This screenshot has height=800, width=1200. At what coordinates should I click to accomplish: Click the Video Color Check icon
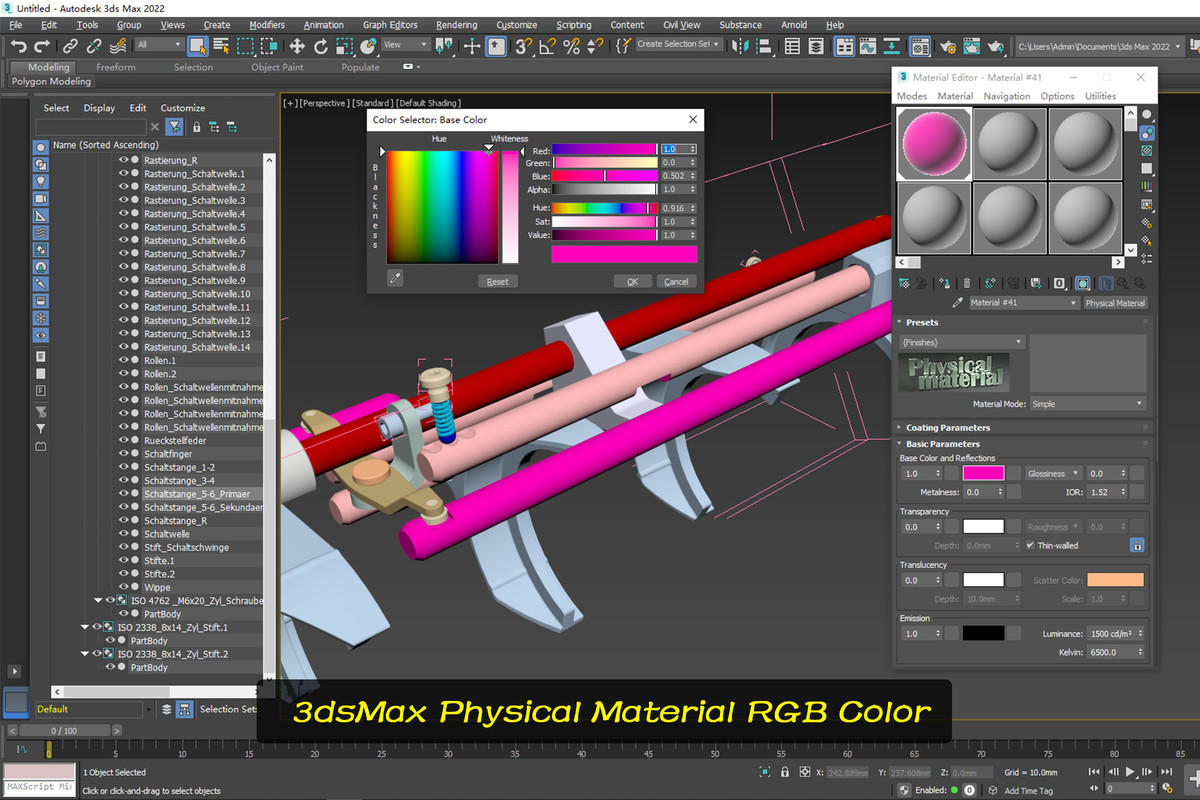tap(1147, 187)
